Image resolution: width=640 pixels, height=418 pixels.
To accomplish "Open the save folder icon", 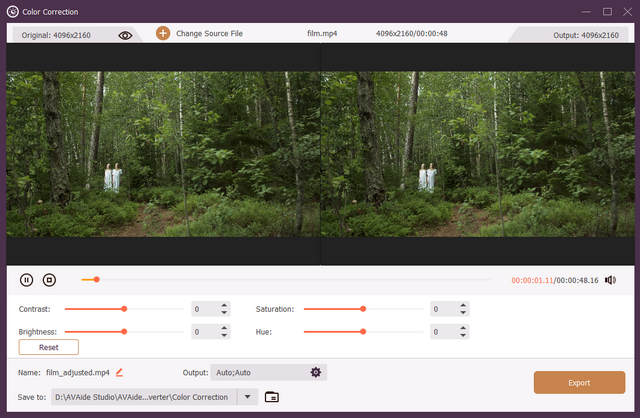I will coord(271,397).
